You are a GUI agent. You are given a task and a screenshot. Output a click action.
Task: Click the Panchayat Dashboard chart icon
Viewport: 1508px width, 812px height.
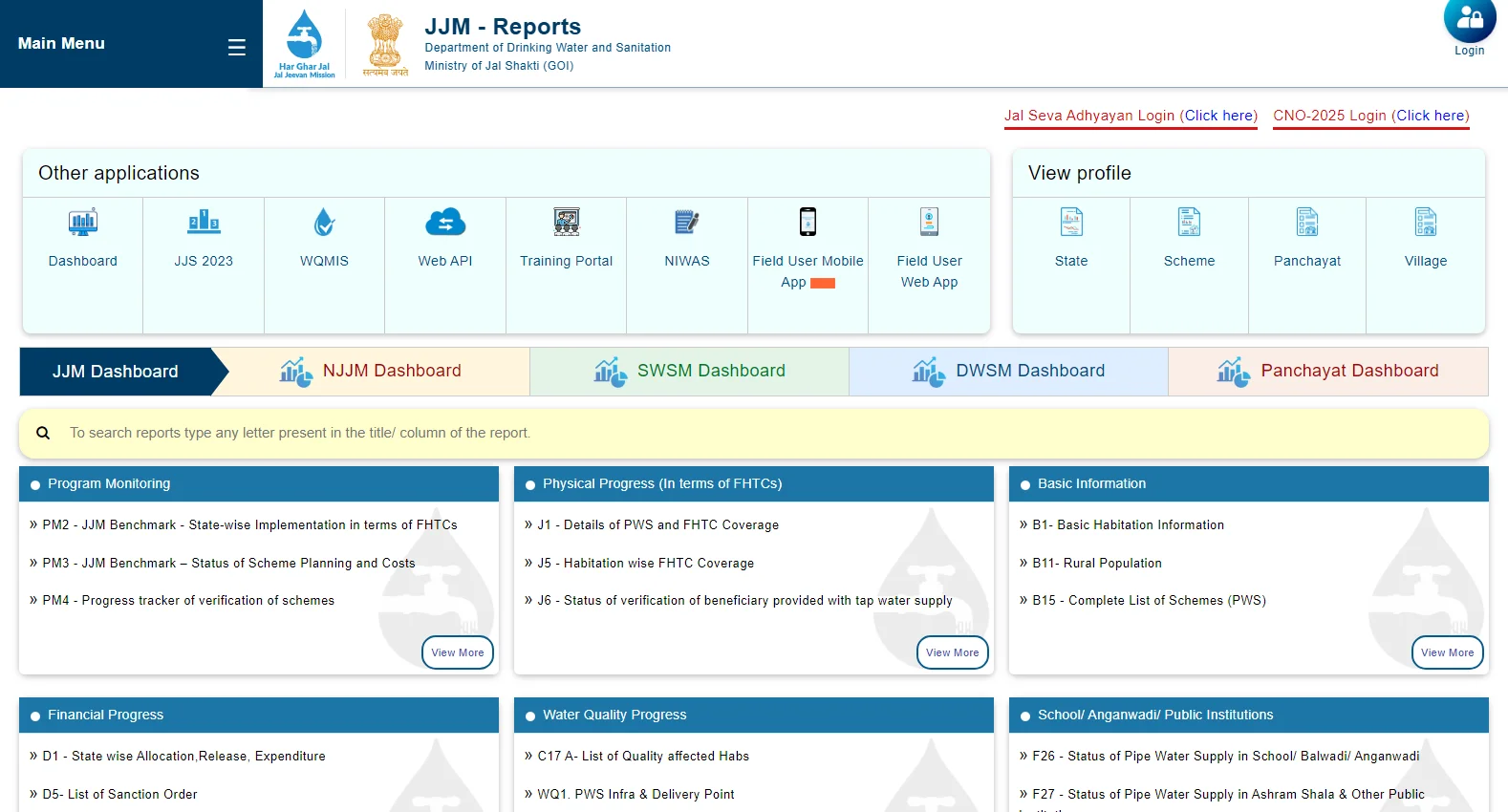1234,372
